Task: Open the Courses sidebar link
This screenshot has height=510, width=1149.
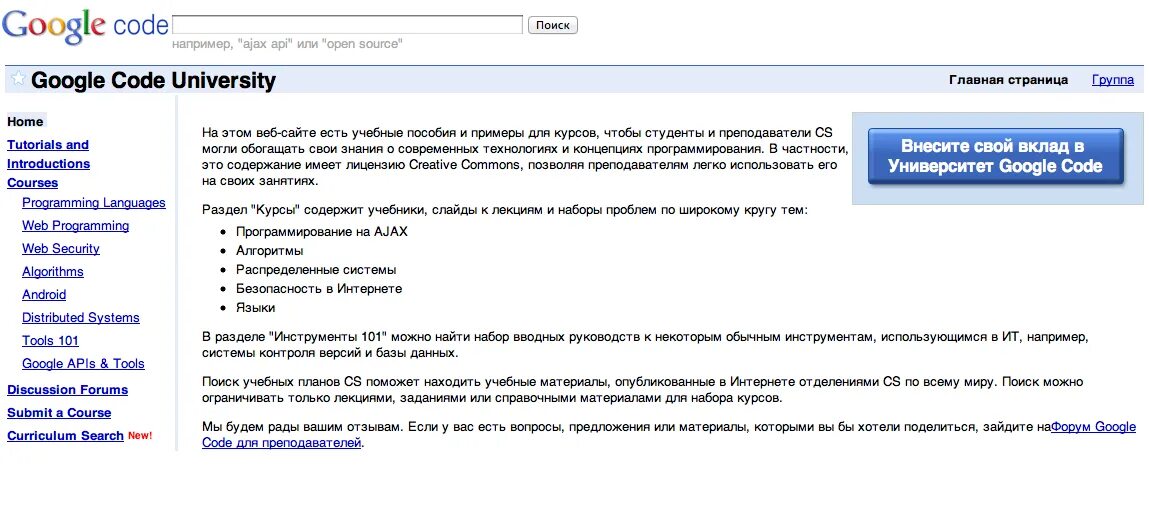Action: [32, 183]
